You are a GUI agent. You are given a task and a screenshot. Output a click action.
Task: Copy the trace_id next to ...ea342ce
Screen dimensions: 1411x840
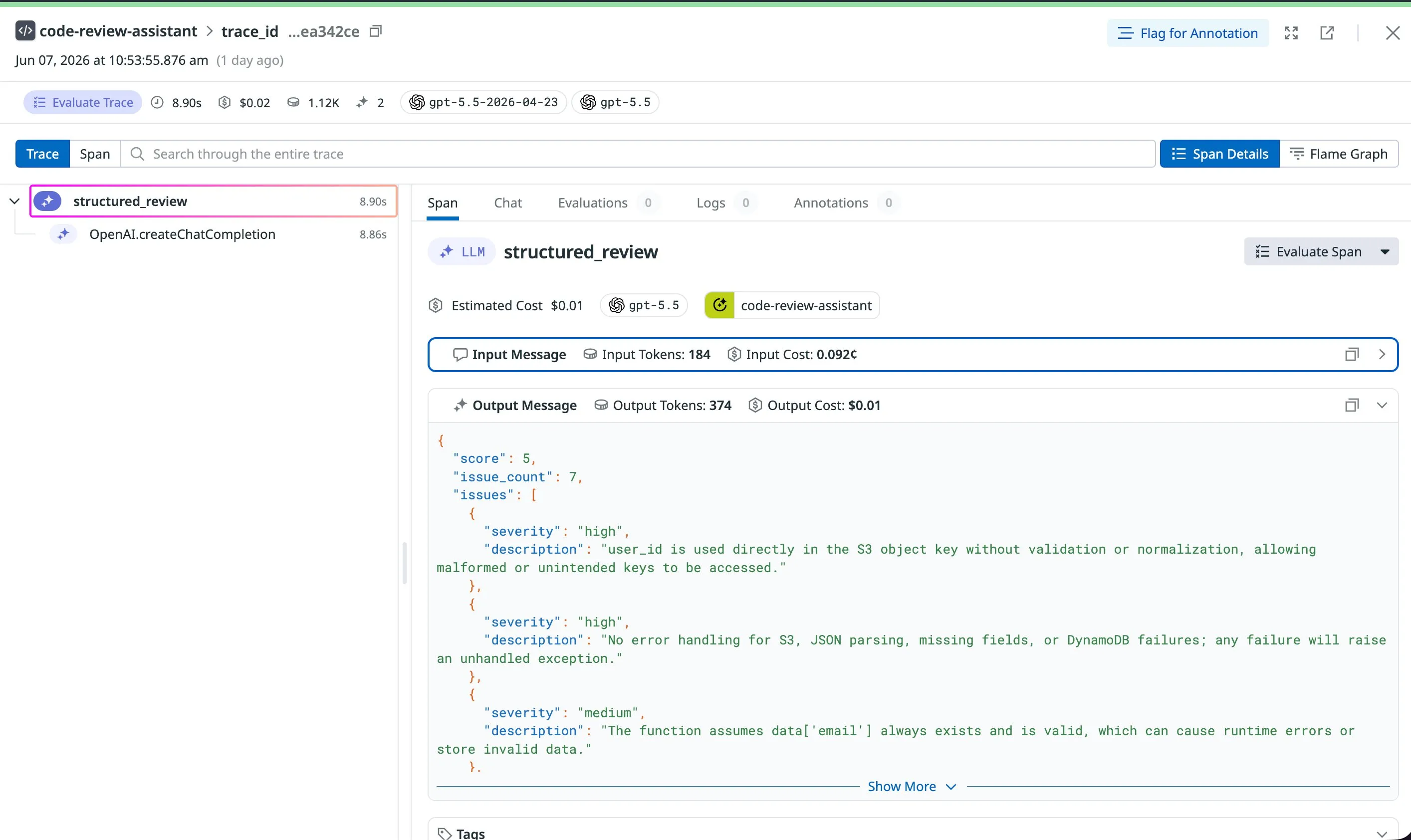click(x=375, y=31)
